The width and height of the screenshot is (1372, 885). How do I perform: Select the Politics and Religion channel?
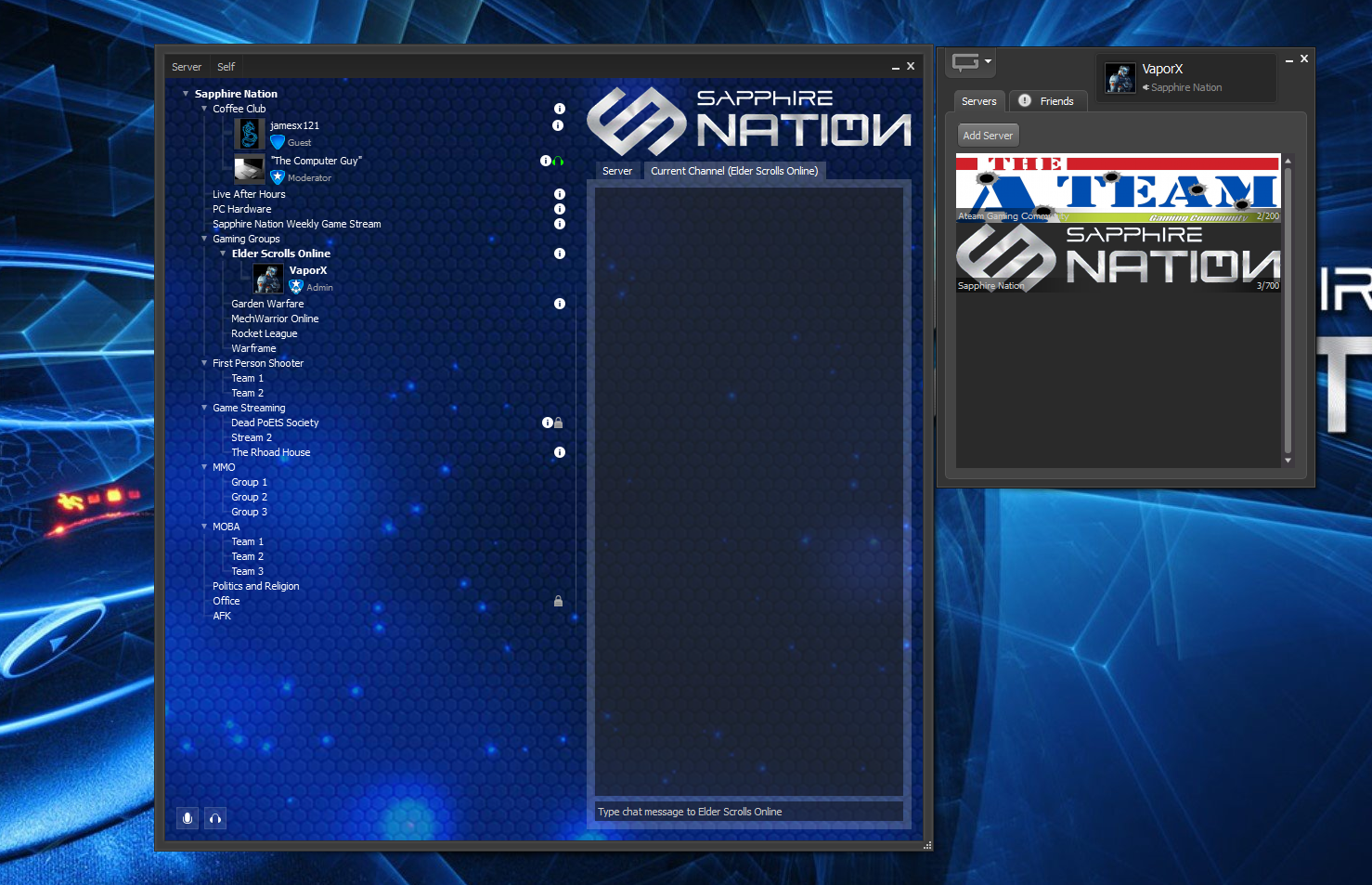click(x=255, y=586)
